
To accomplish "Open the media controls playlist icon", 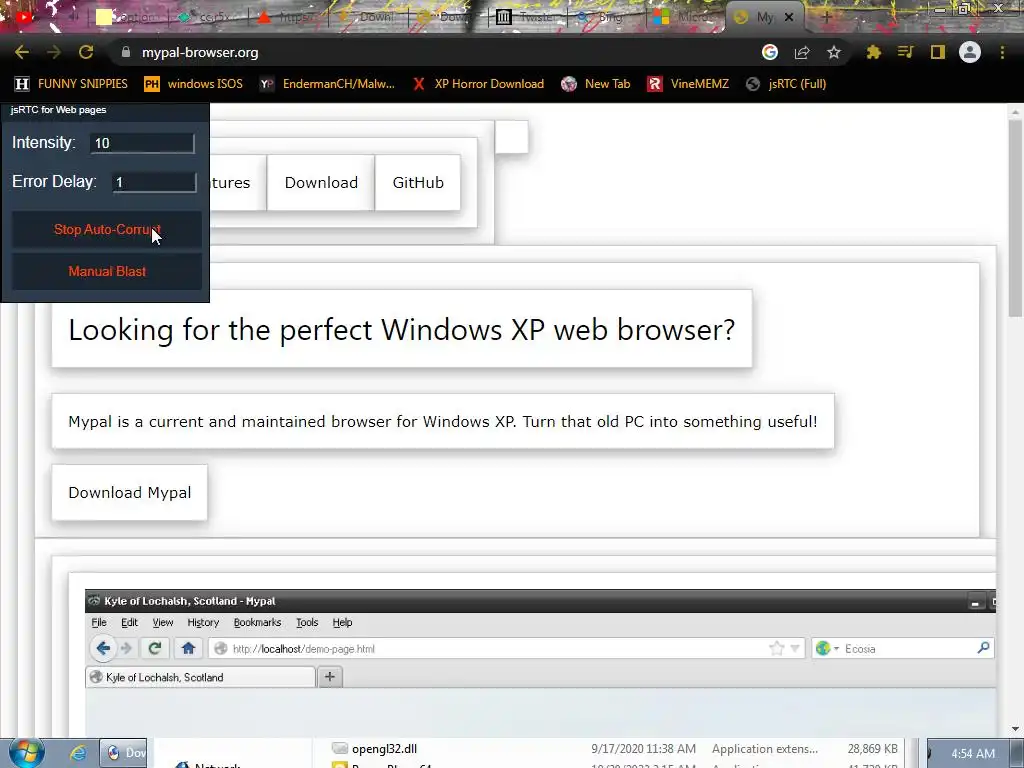I will 905,52.
